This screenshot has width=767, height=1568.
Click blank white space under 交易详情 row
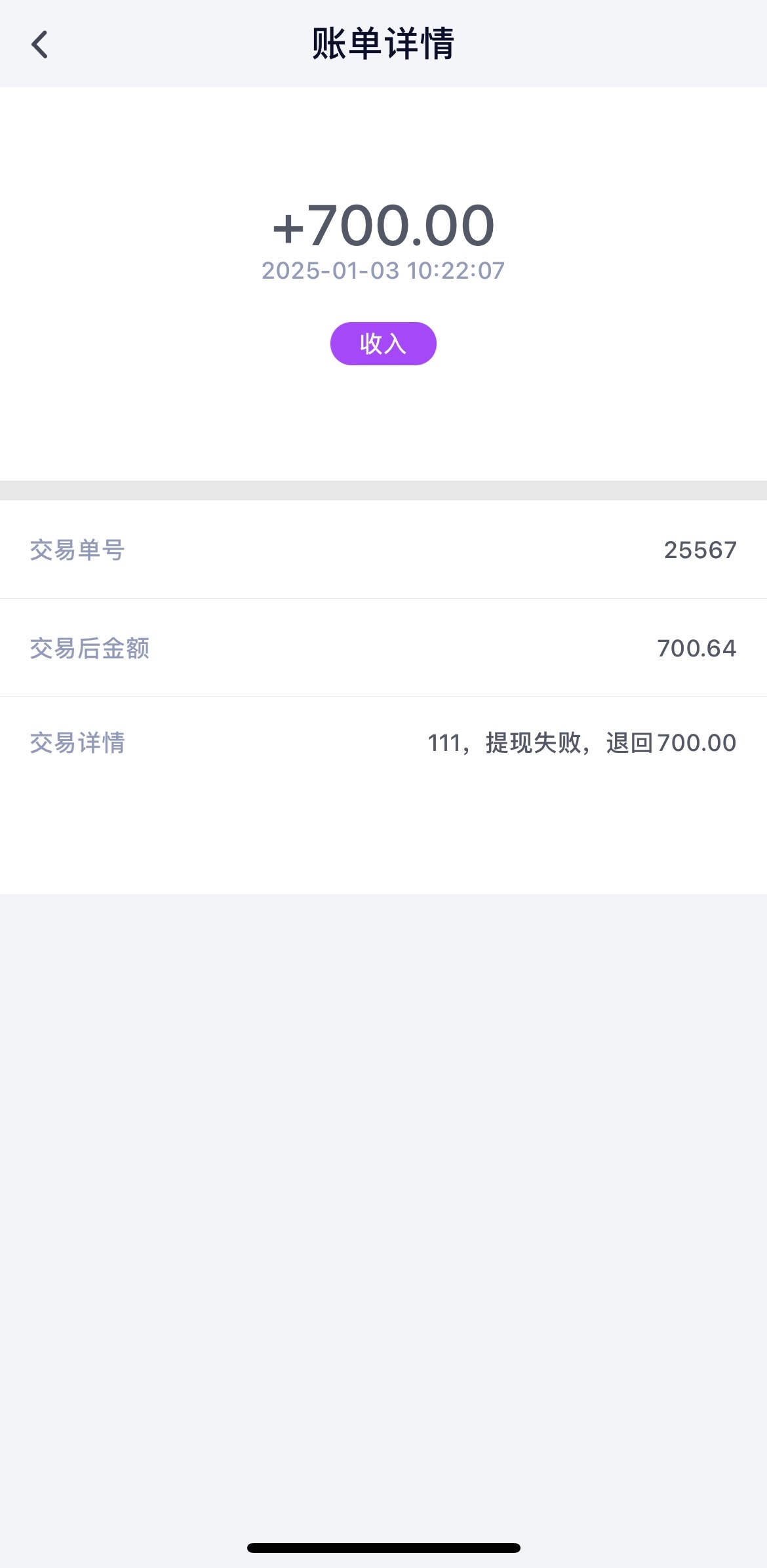383,833
